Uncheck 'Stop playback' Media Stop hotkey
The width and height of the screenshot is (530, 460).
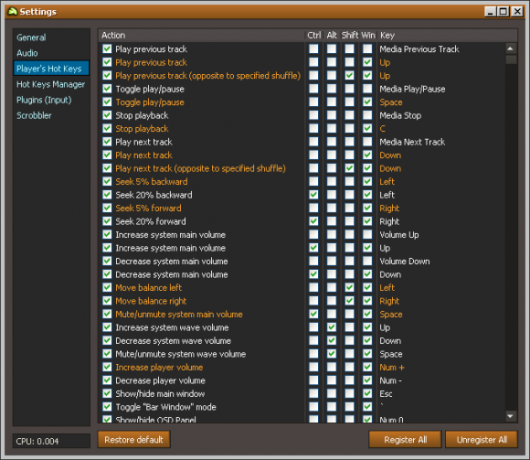point(107,115)
